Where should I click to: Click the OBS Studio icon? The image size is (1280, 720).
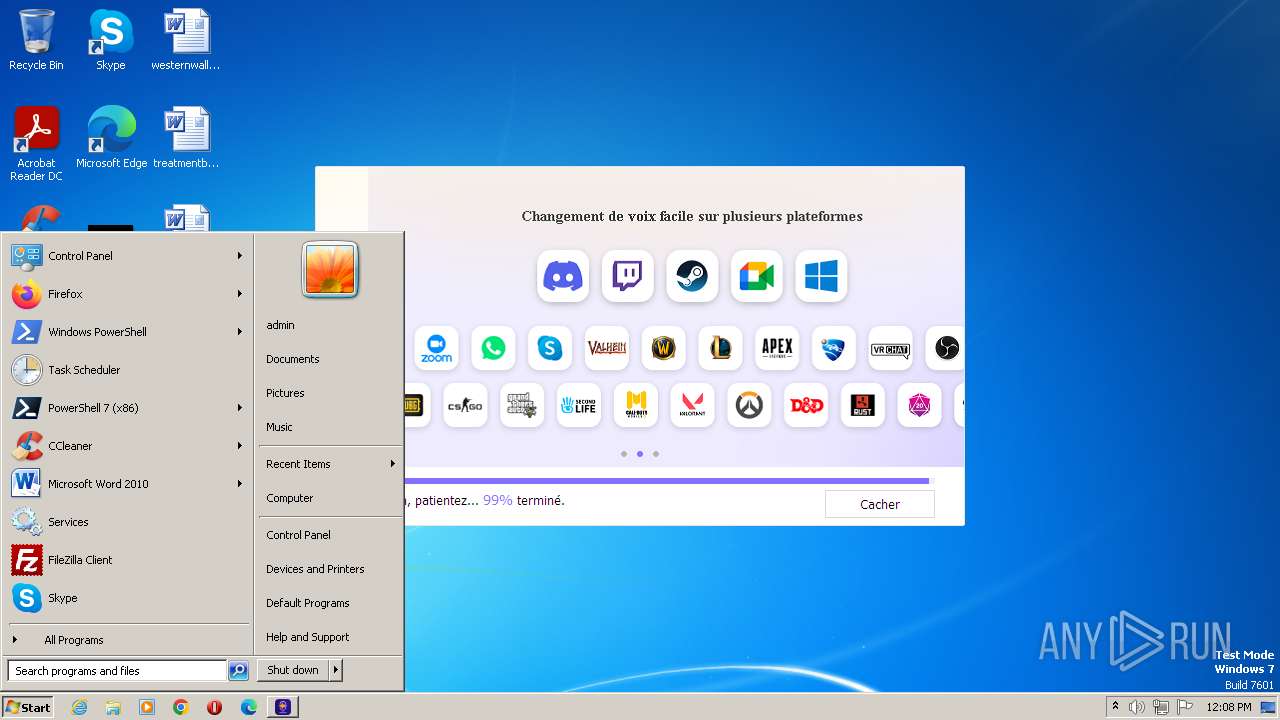(x=945, y=348)
